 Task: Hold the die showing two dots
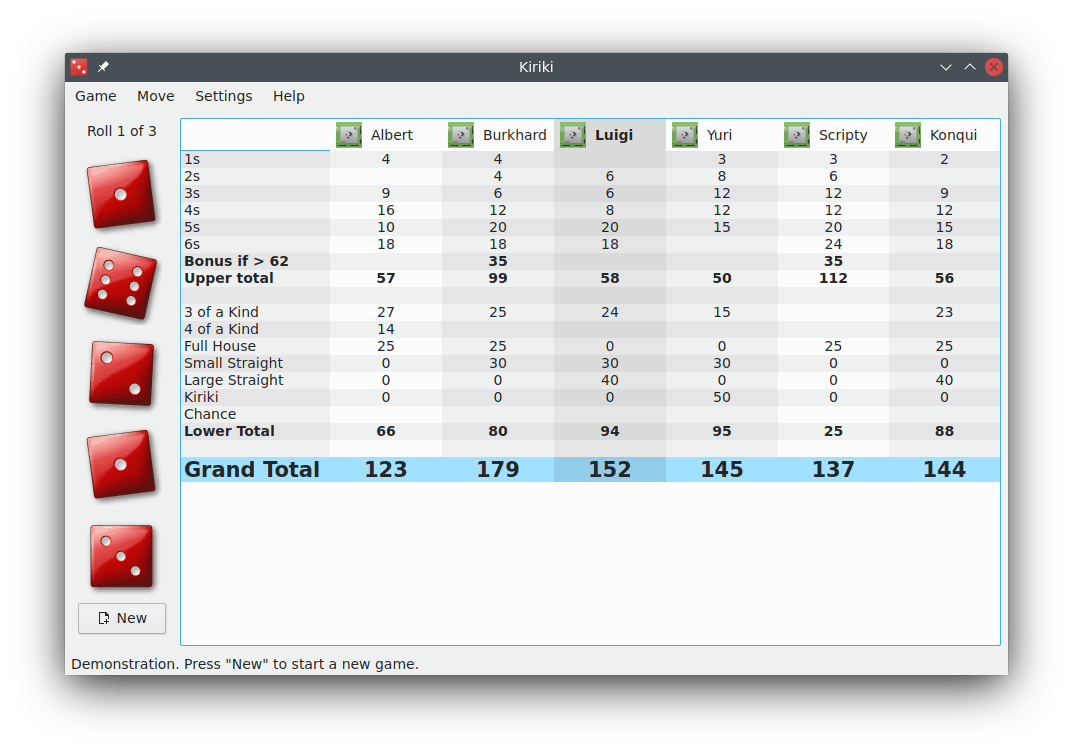[x=121, y=374]
